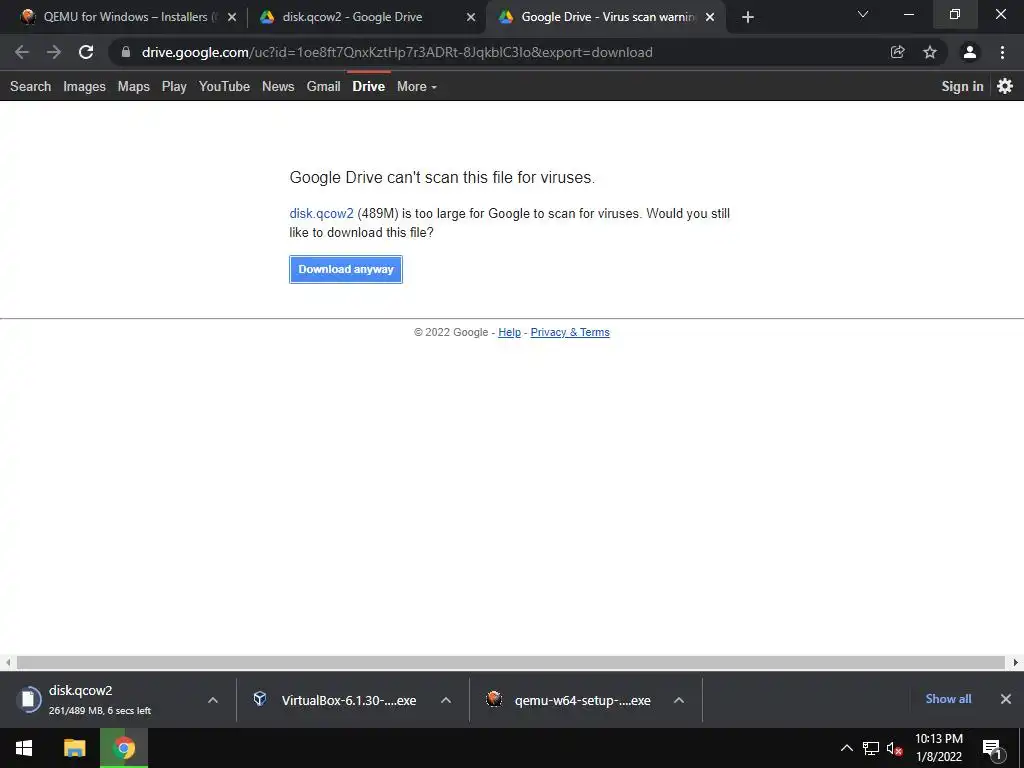This screenshot has width=1024, height=768.
Task: Open Chrome three-dot menu
Action: (x=1002, y=52)
